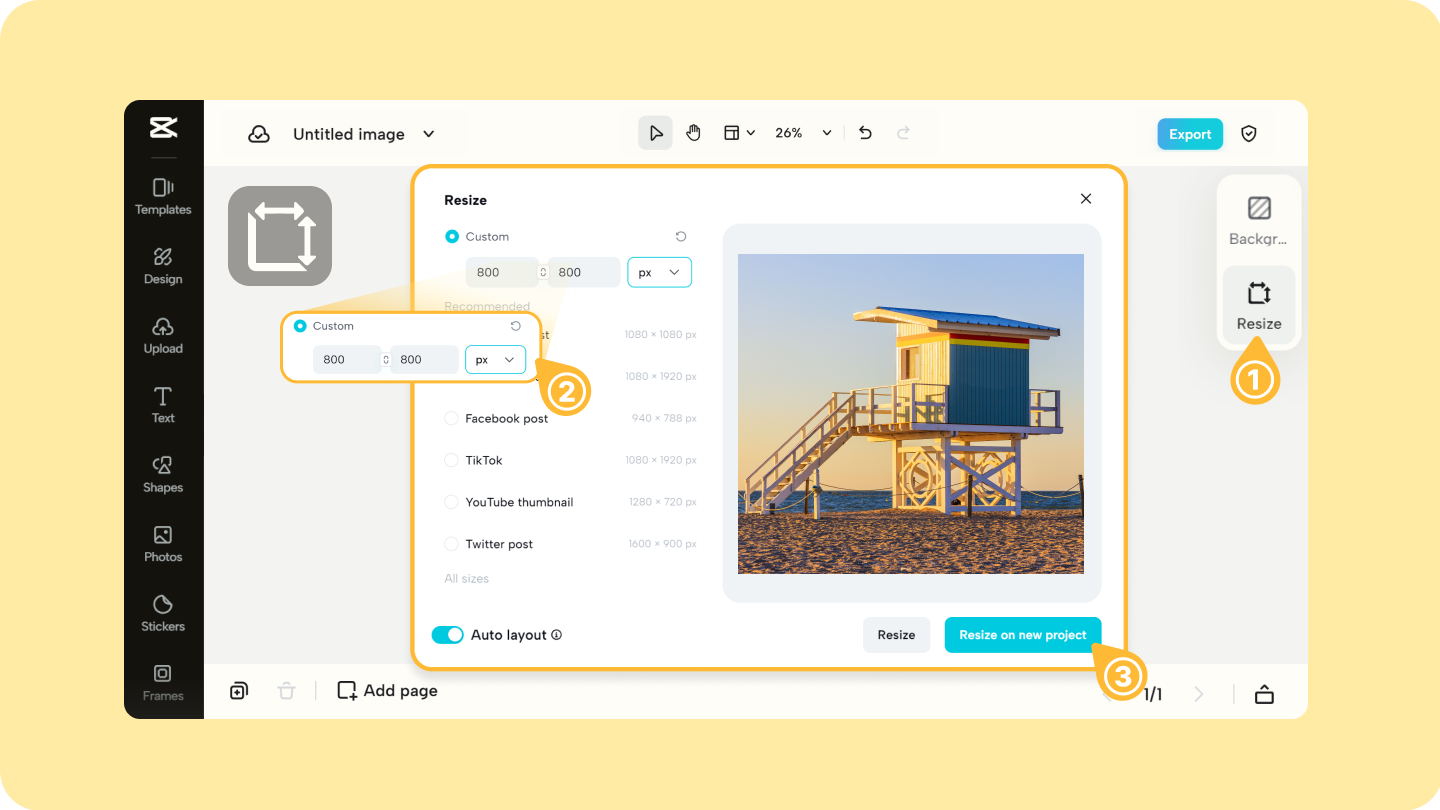The image size is (1440, 810).
Task: Click the lifeguard tower preview image
Action: click(911, 414)
